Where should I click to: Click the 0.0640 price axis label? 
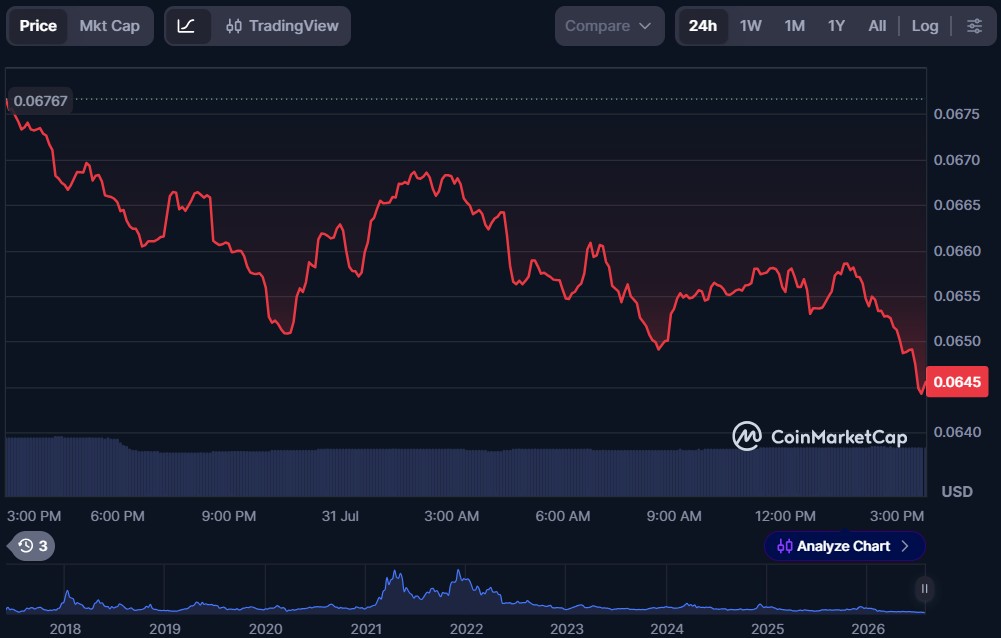(956, 432)
